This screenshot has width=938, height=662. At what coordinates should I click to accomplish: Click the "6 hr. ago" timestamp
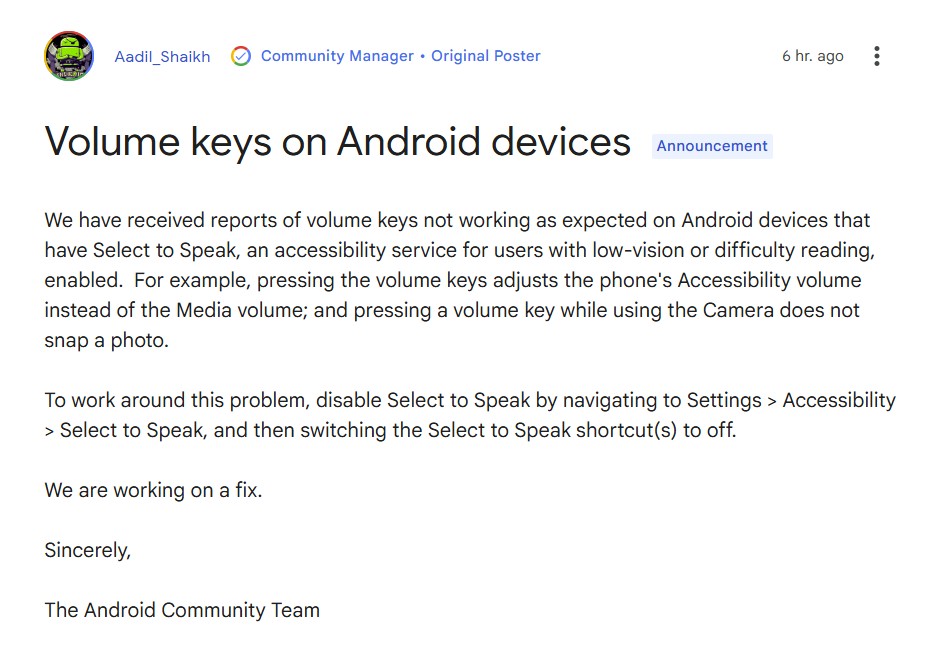tap(812, 56)
